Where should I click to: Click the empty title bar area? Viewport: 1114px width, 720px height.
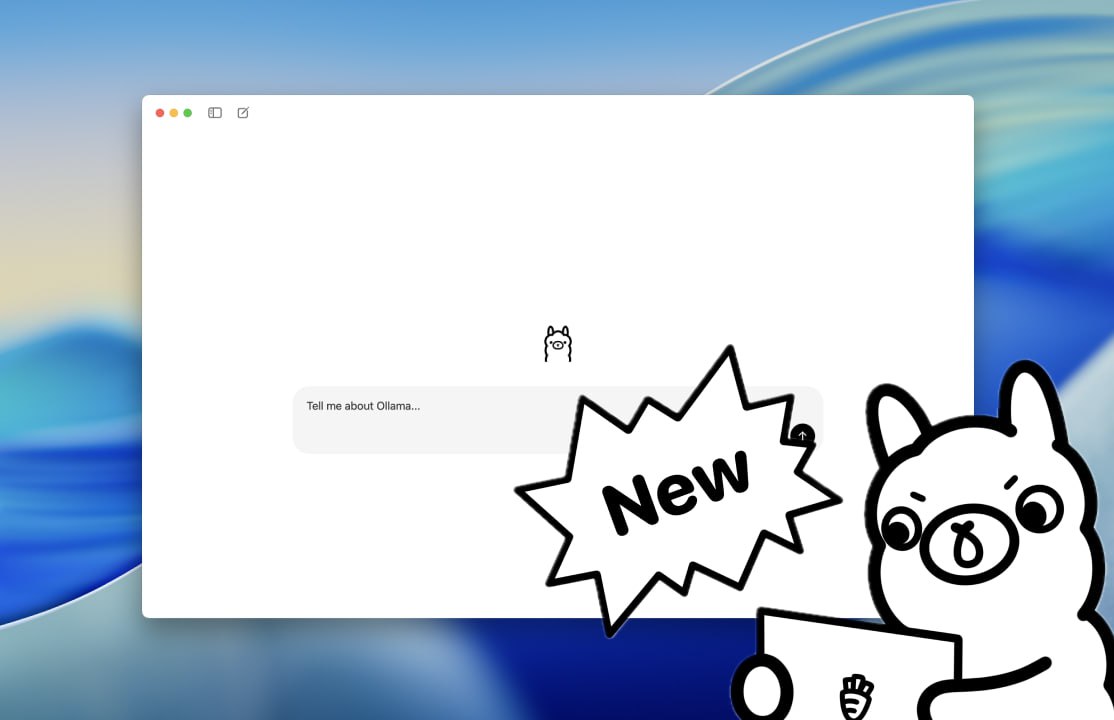pyautogui.click(x=600, y=113)
